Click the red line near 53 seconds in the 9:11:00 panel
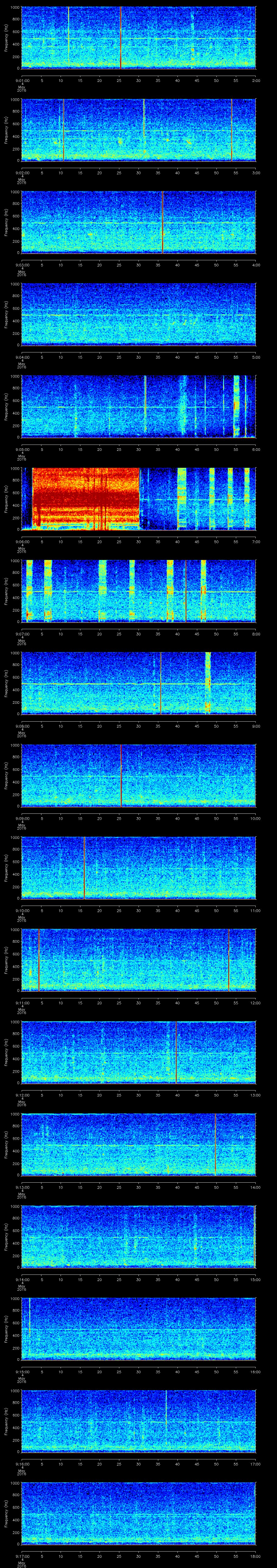 click(229, 960)
